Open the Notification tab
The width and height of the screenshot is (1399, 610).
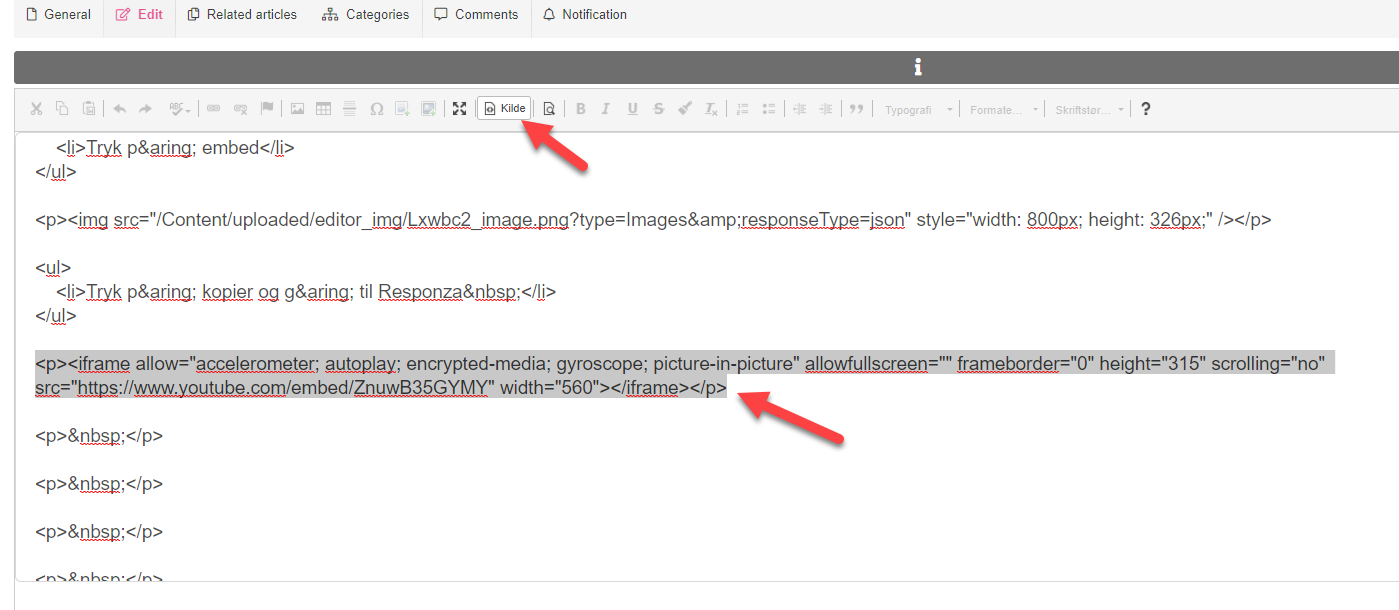(585, 15)
